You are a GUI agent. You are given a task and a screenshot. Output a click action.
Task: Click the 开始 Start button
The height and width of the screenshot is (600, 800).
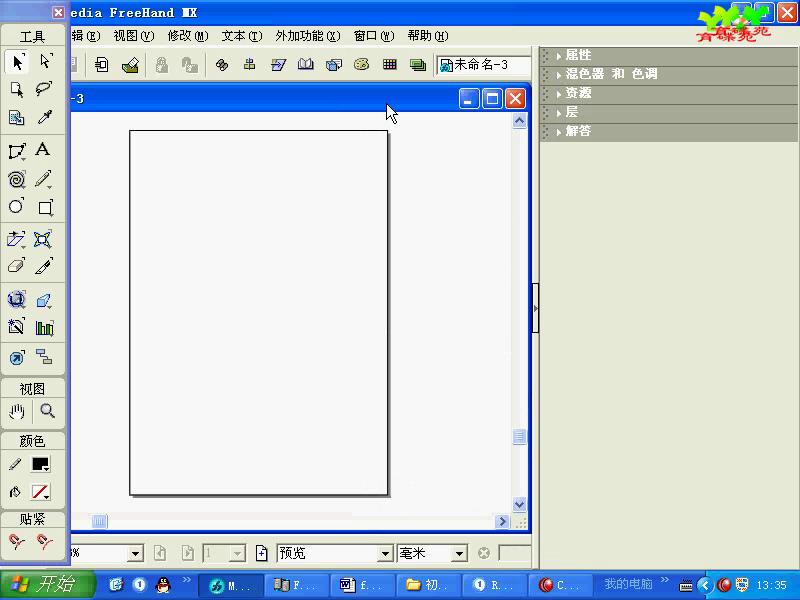[x=47, y=585]
